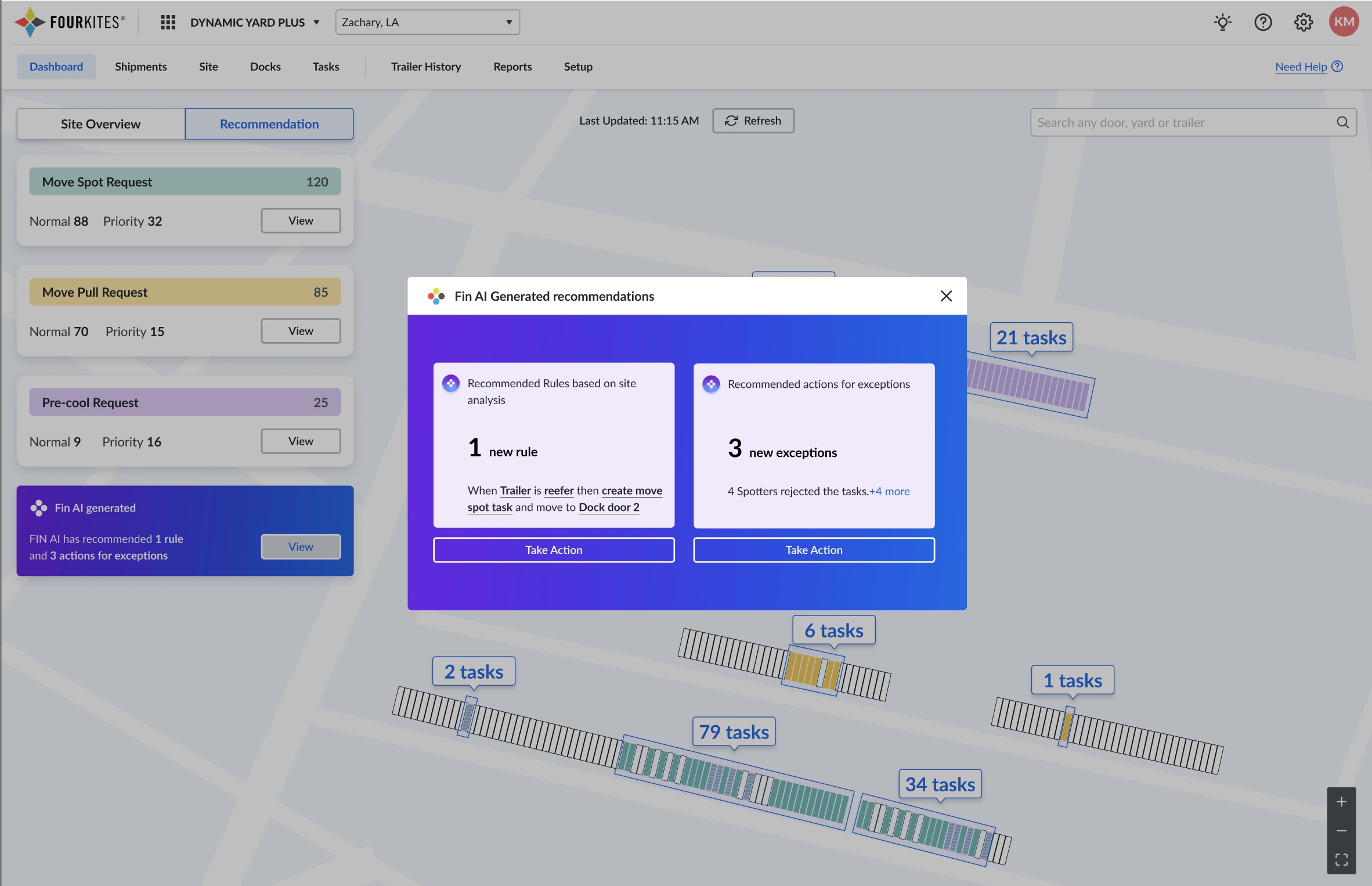Open the settings gear icon
1372x886 pixels.
coord(1304,22)
